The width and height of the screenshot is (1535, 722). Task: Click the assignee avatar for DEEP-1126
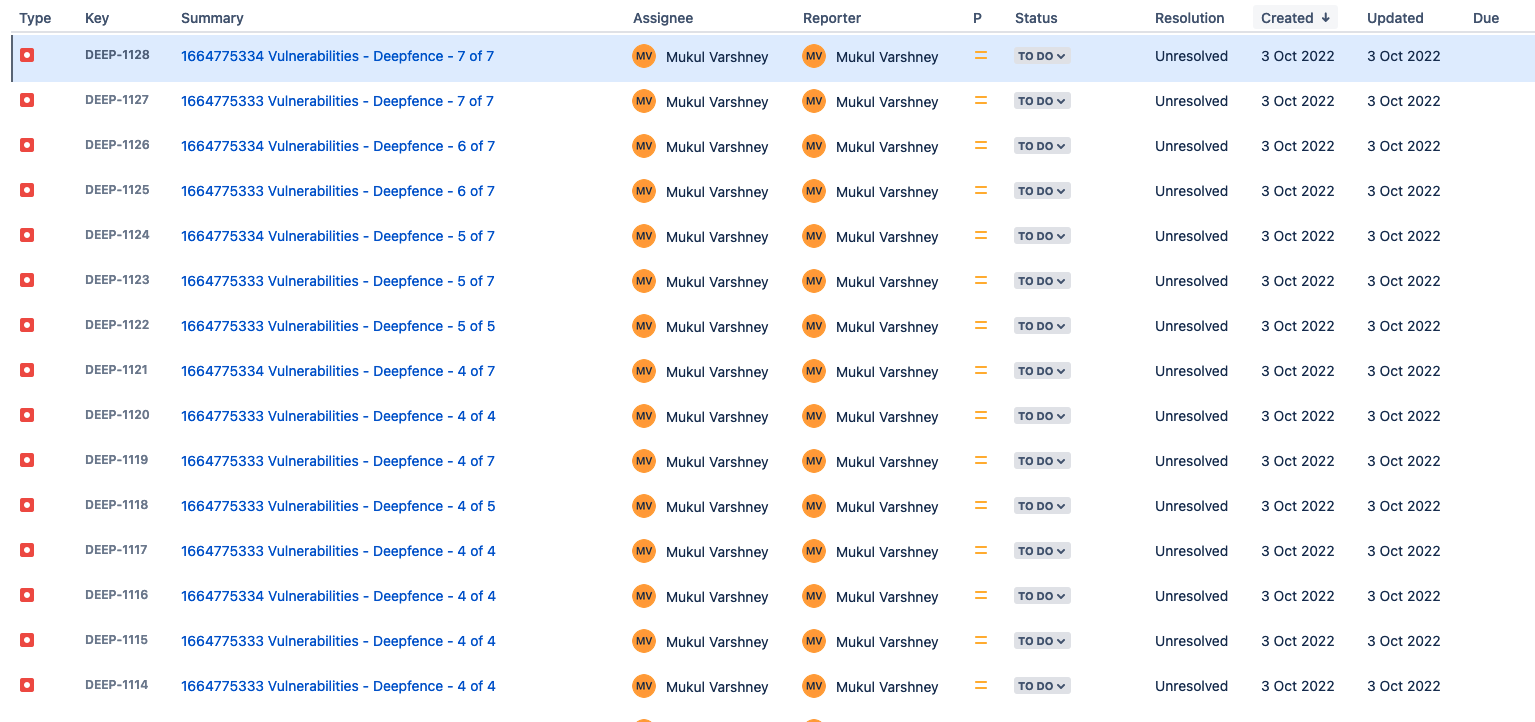645,146
